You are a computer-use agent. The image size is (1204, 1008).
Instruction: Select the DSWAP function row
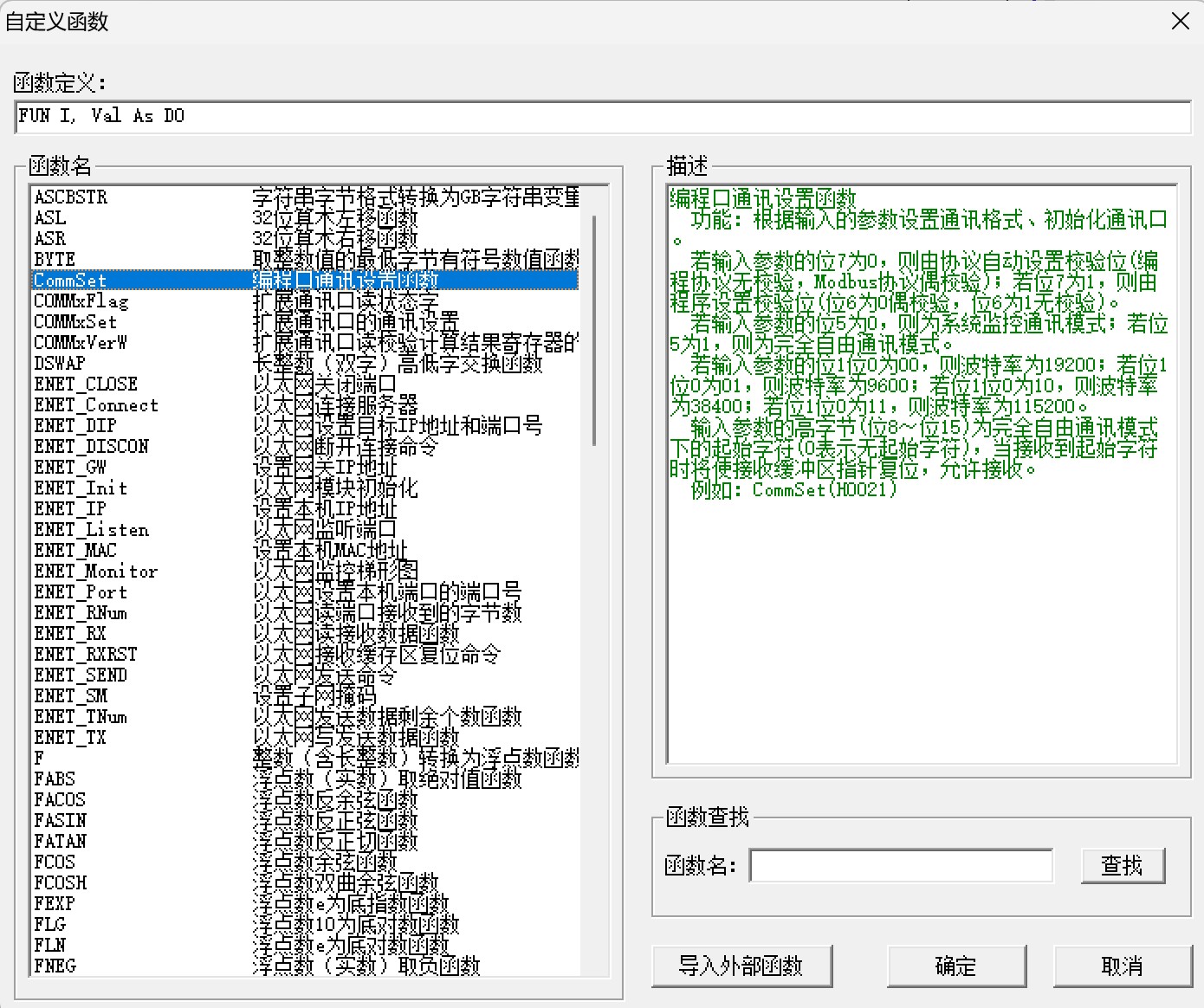(x=306, y=364)
